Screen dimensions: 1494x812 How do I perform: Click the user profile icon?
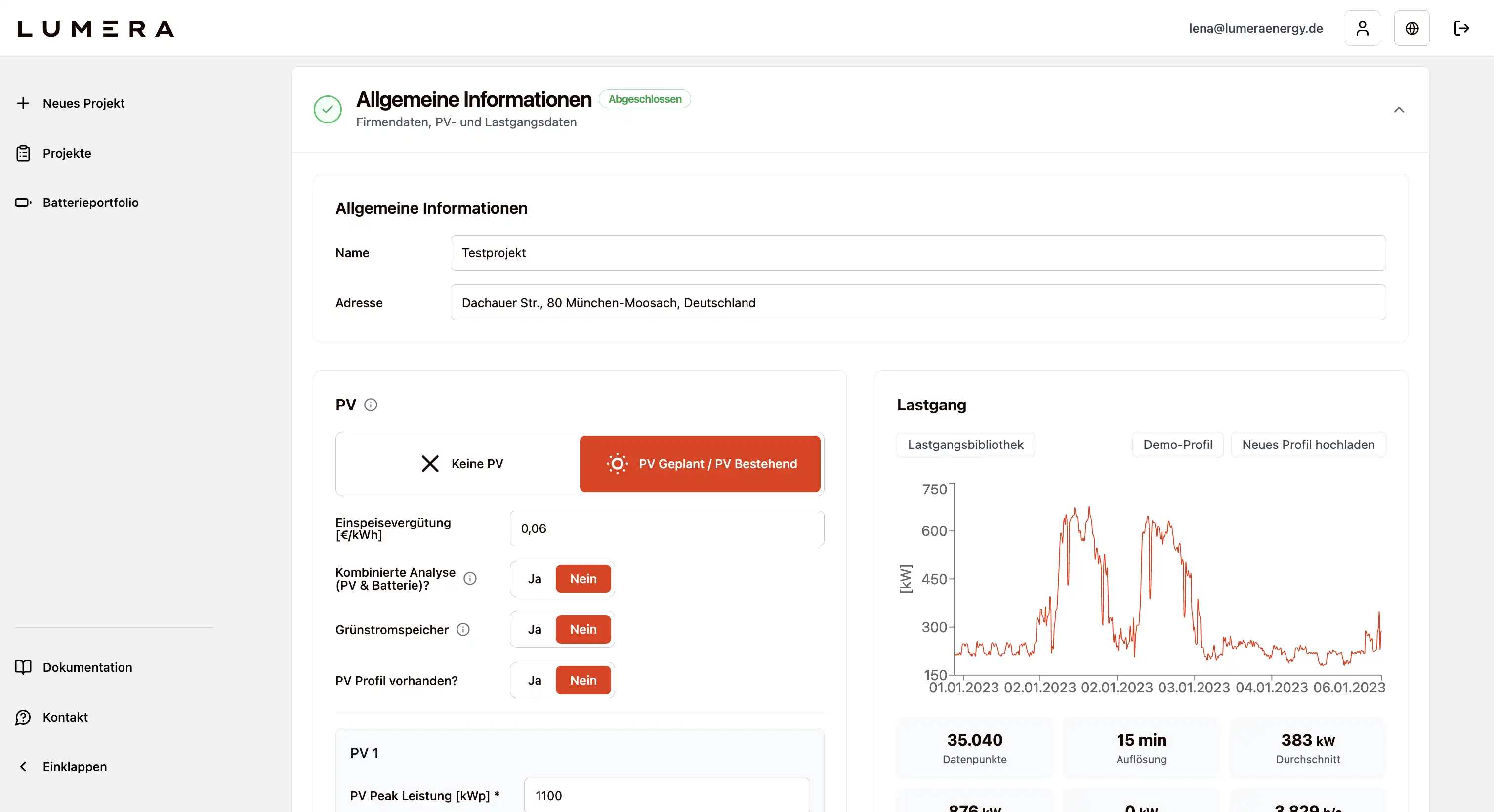click(x=1362, y=28)
